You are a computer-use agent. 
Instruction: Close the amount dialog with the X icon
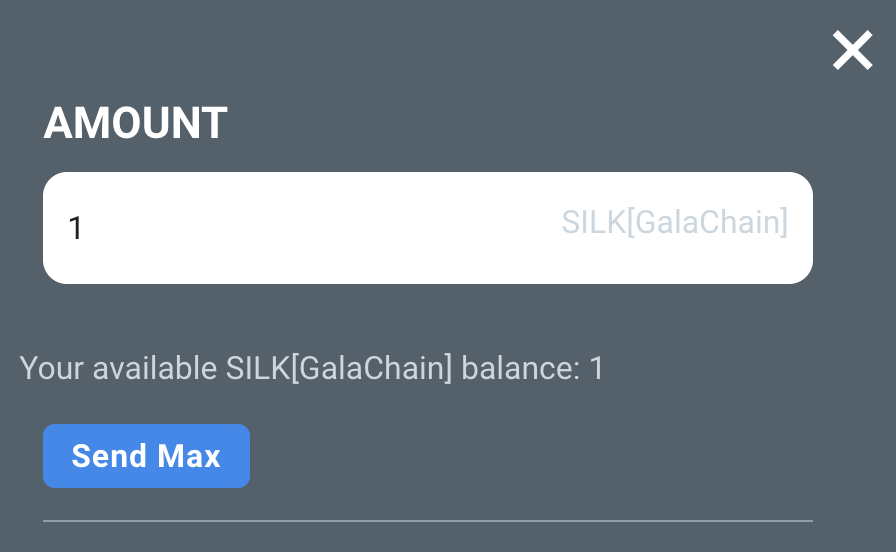(852, 50)
